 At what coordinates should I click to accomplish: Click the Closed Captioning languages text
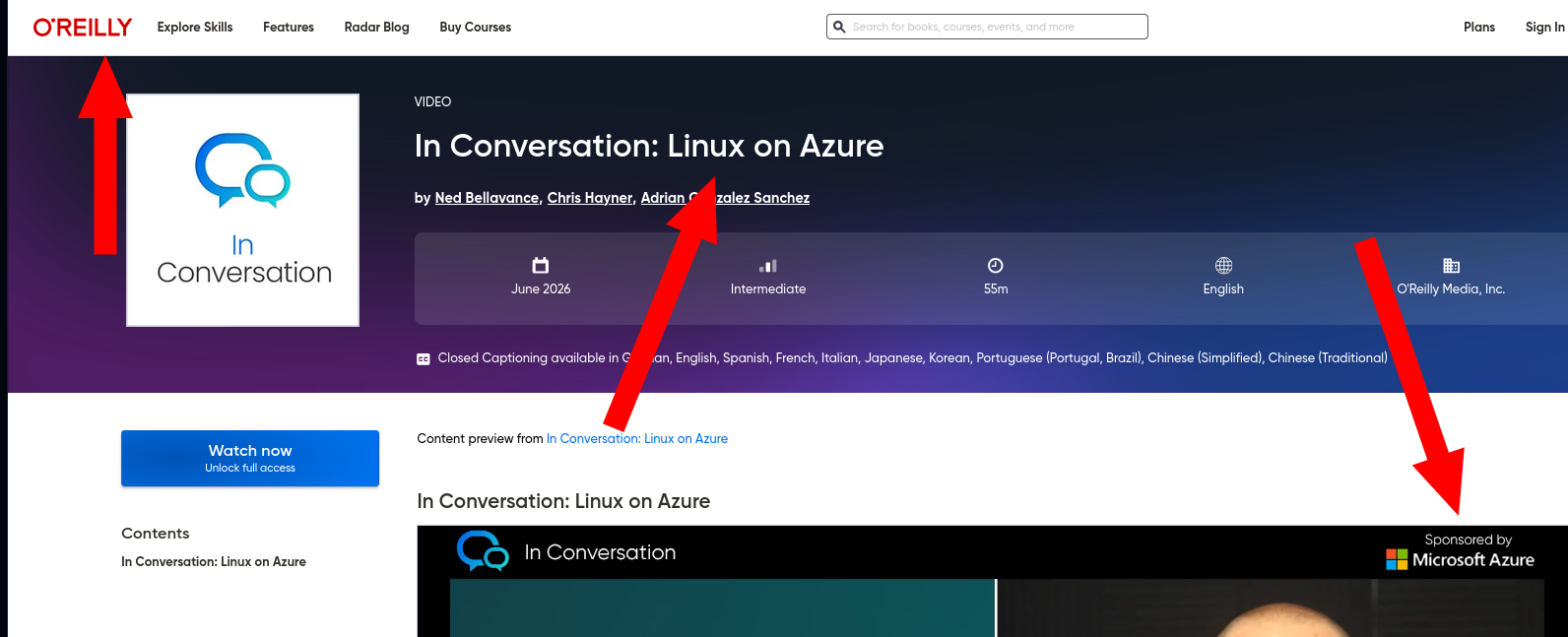(912, 357)
